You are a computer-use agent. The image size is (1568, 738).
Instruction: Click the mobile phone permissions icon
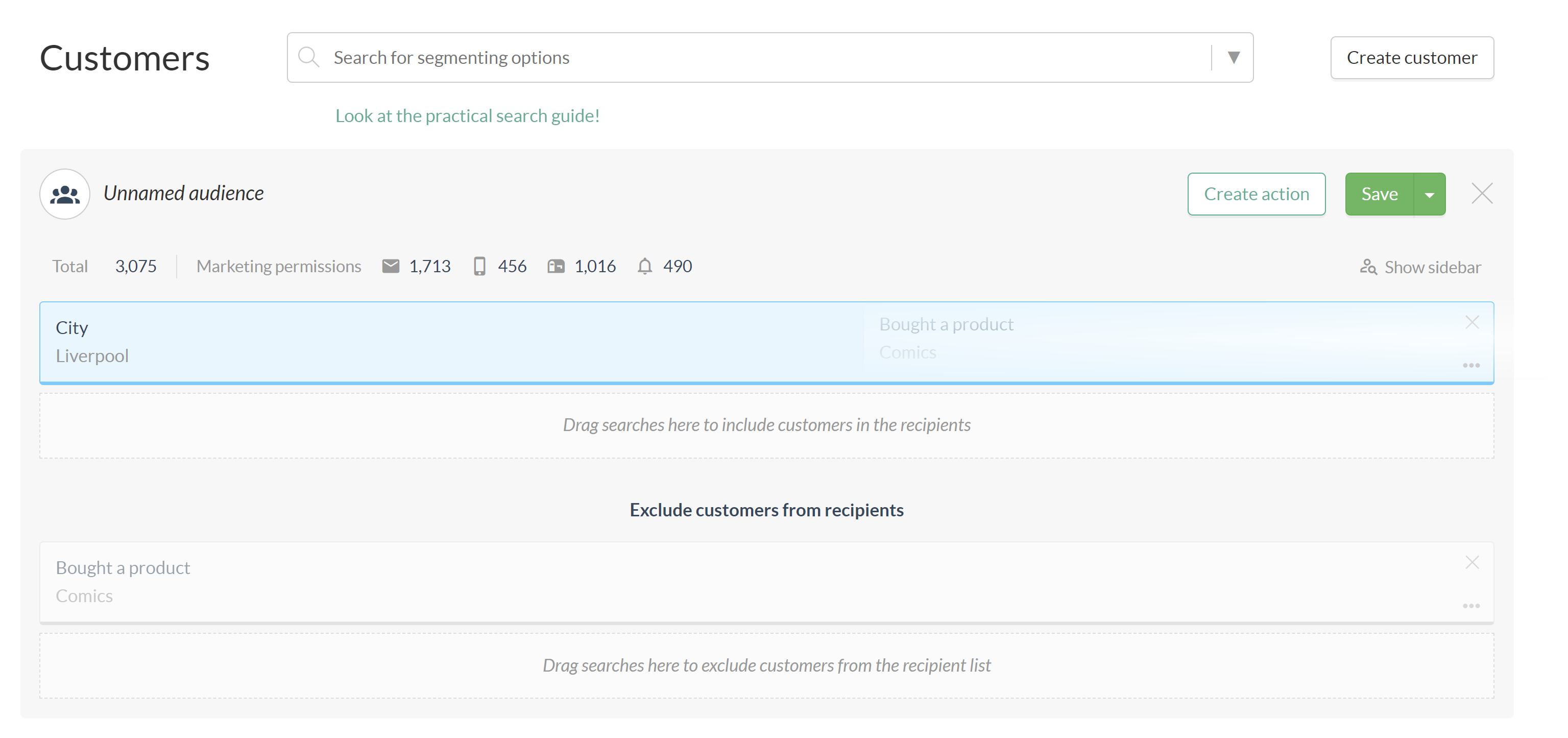(479, 266)
